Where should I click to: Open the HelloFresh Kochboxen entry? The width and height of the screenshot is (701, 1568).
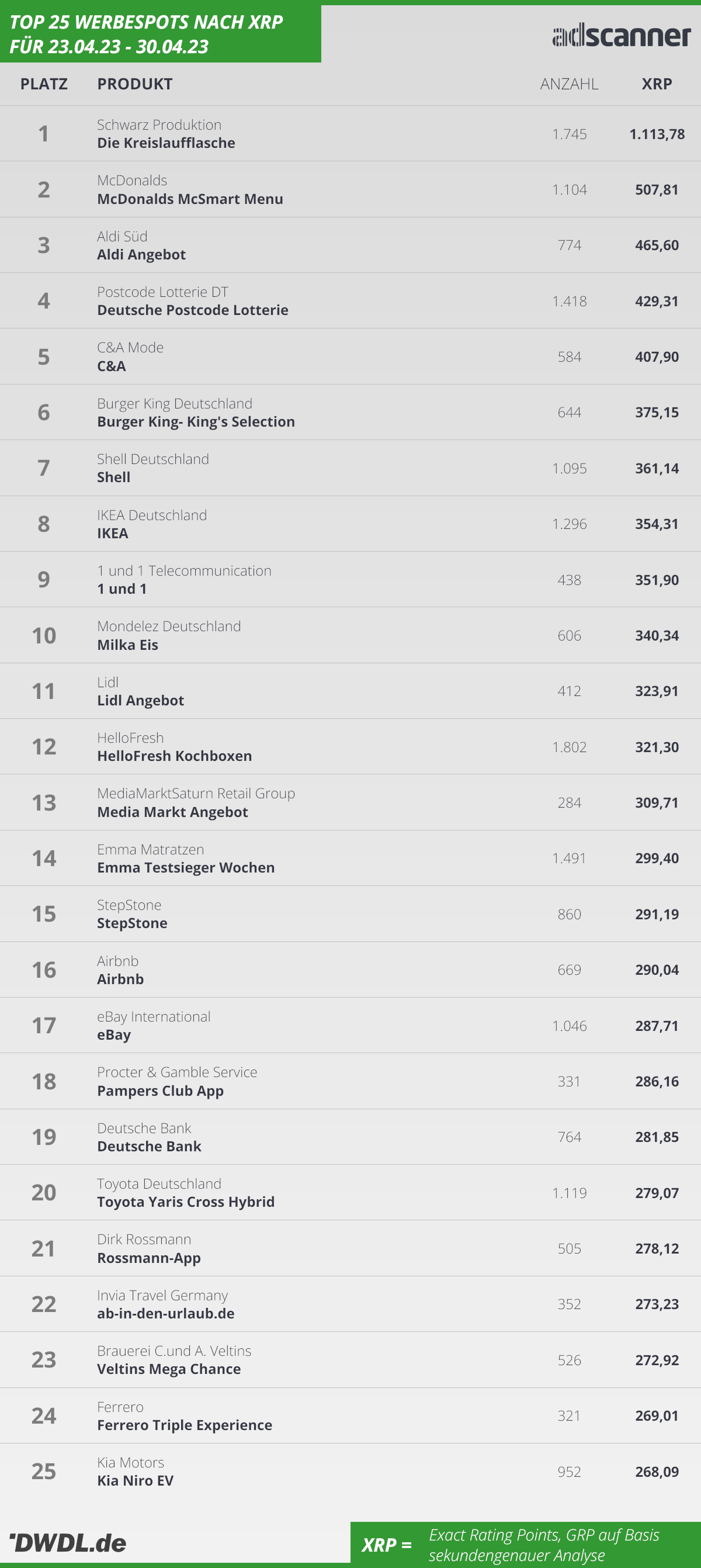tap(174, 756)
